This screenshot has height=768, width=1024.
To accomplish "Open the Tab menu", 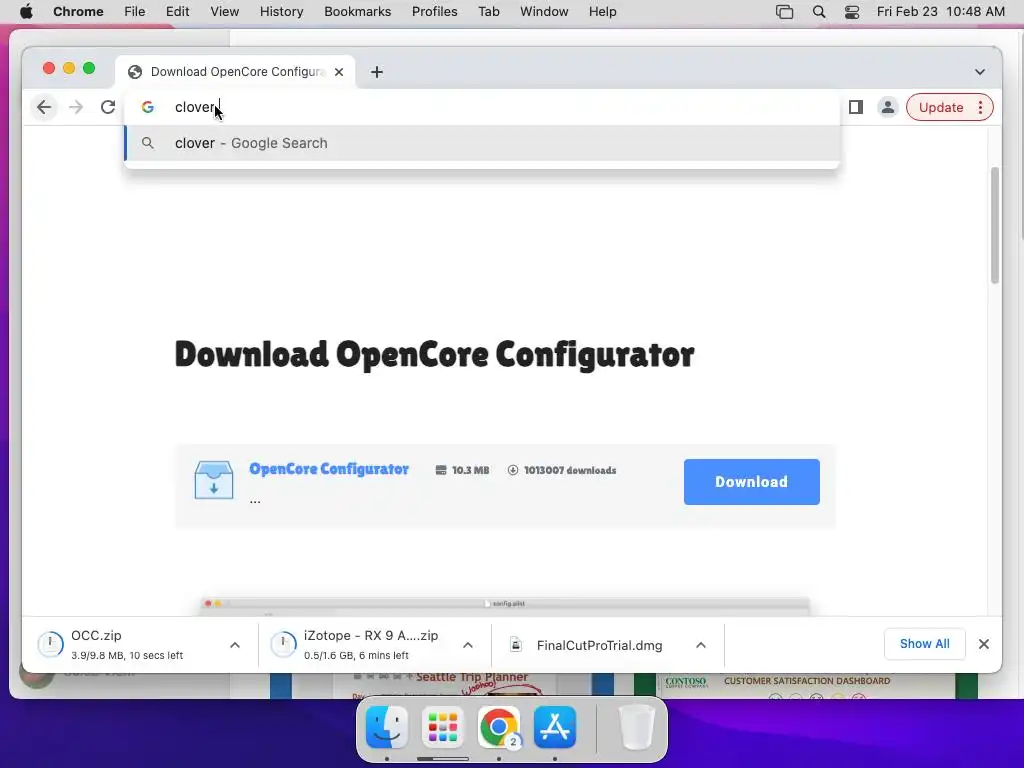I will pyautogui.click(x=488, y=12).
